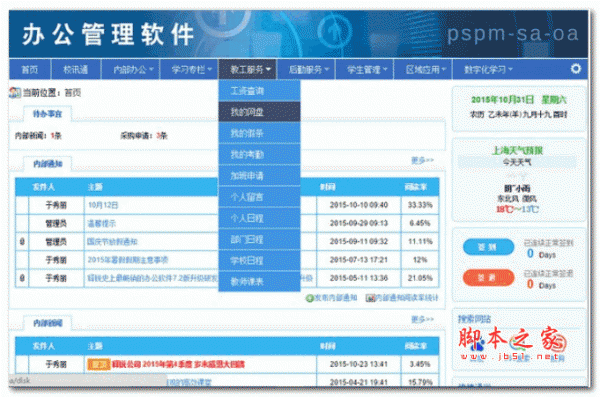This screenshot has height=397, width=600.
Task: Click the current-location people icon beside 当前位置
Action: tap(15, 92)
